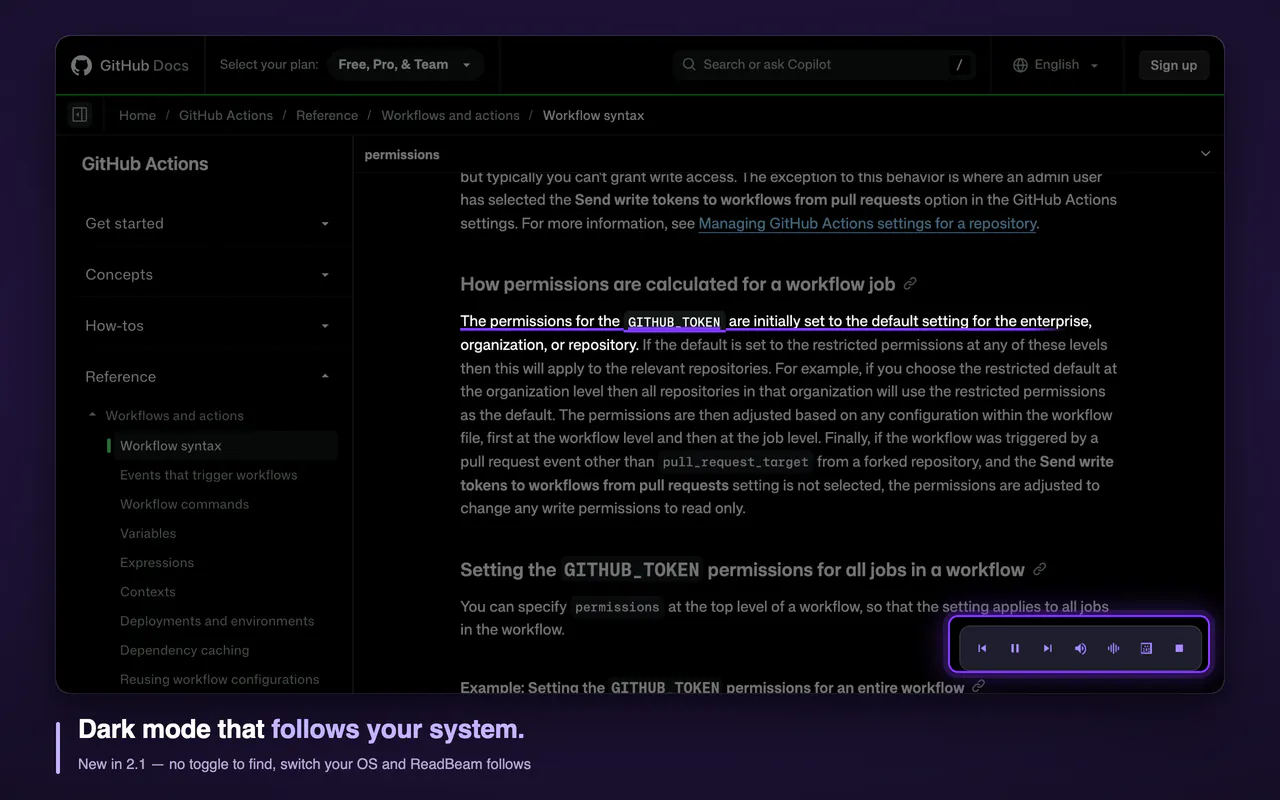Screen dimensions: 1280x800
Task: Click the speaker volume icon in player
Action: (1081, 648)
